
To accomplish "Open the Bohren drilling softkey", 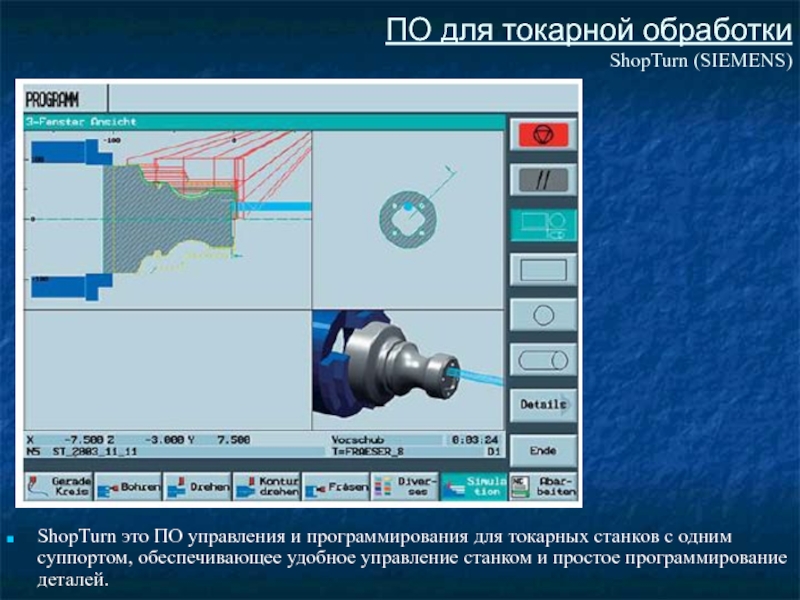I will pos(129,486).
